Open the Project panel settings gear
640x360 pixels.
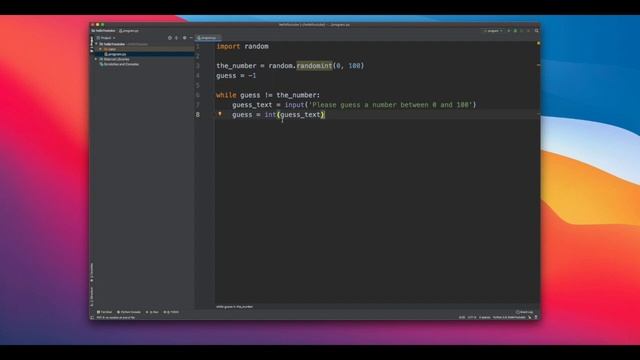[184, 38]
